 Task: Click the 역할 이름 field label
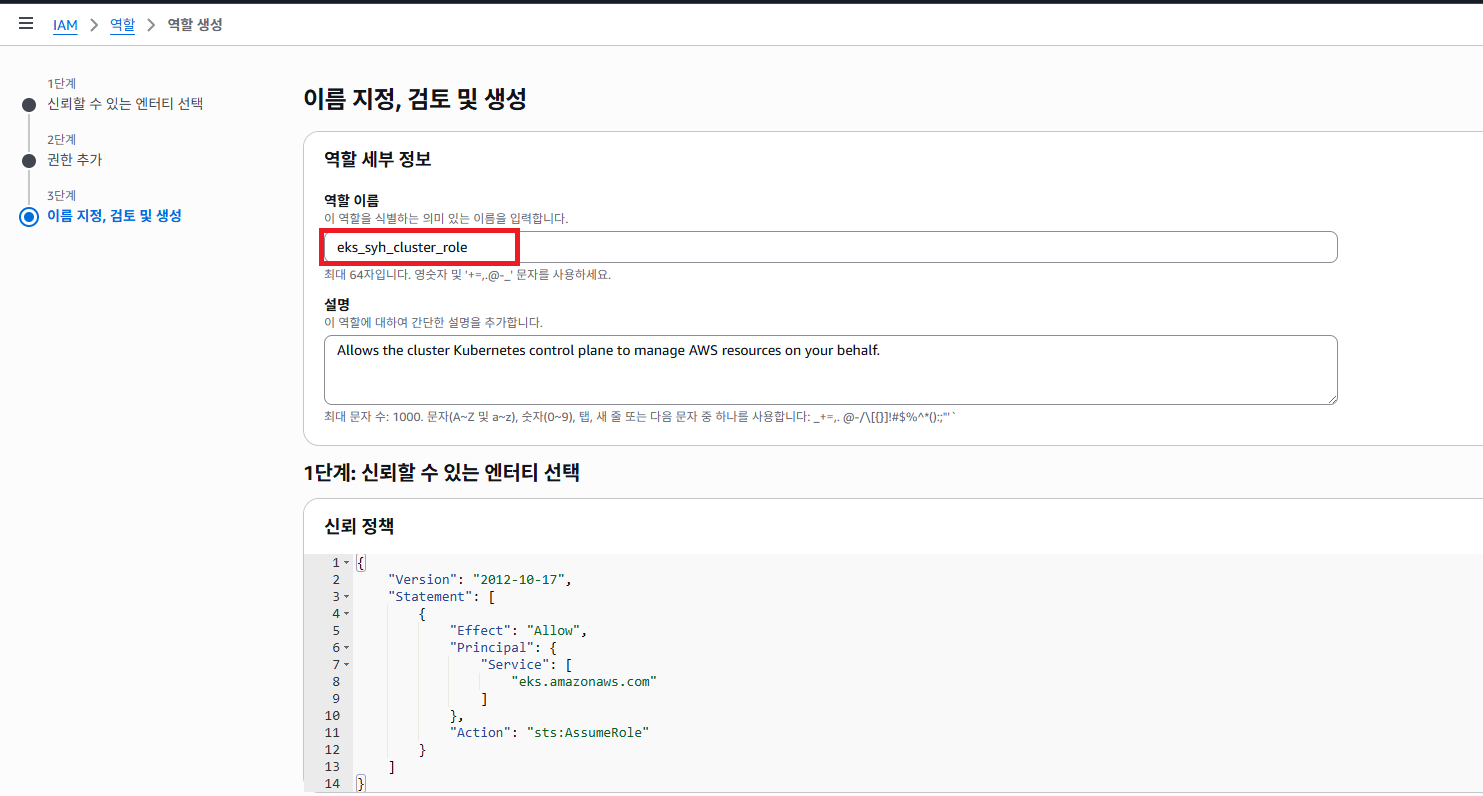[x=351, y=201]
